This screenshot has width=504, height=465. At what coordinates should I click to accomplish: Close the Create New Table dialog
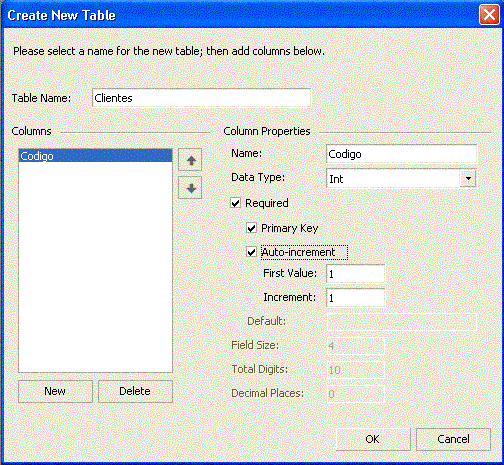(x=489, y=15)
